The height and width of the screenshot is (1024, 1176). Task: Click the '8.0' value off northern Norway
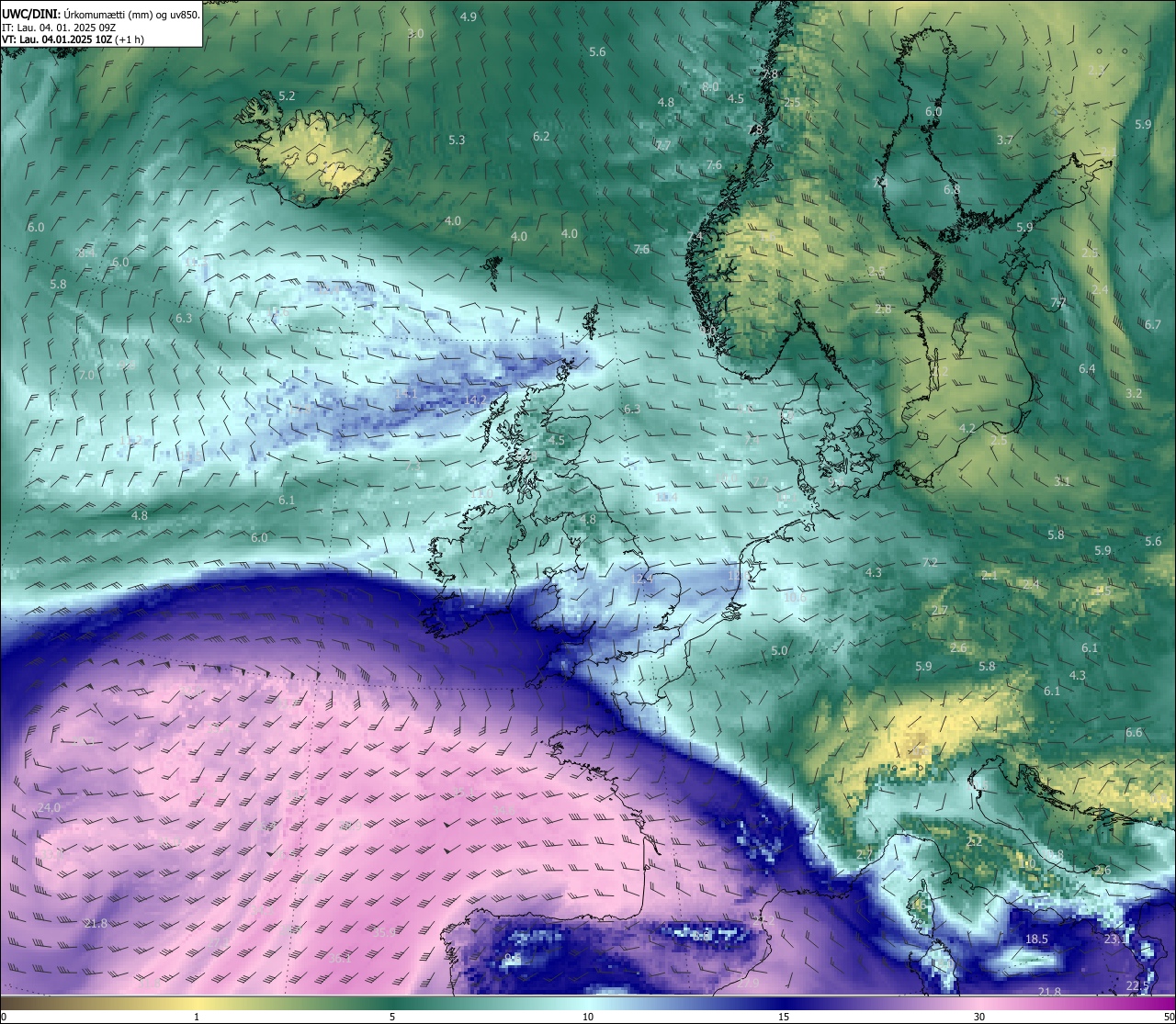(x=710, y=86)
